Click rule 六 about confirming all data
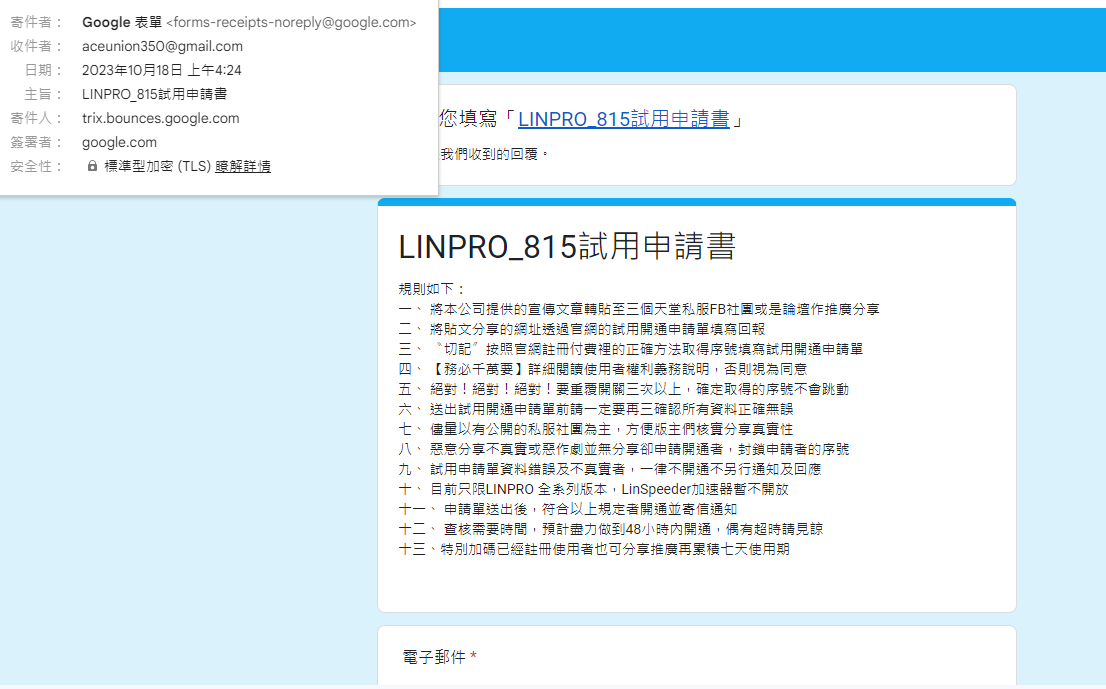1106x689 pixels. tap(596, 409)
